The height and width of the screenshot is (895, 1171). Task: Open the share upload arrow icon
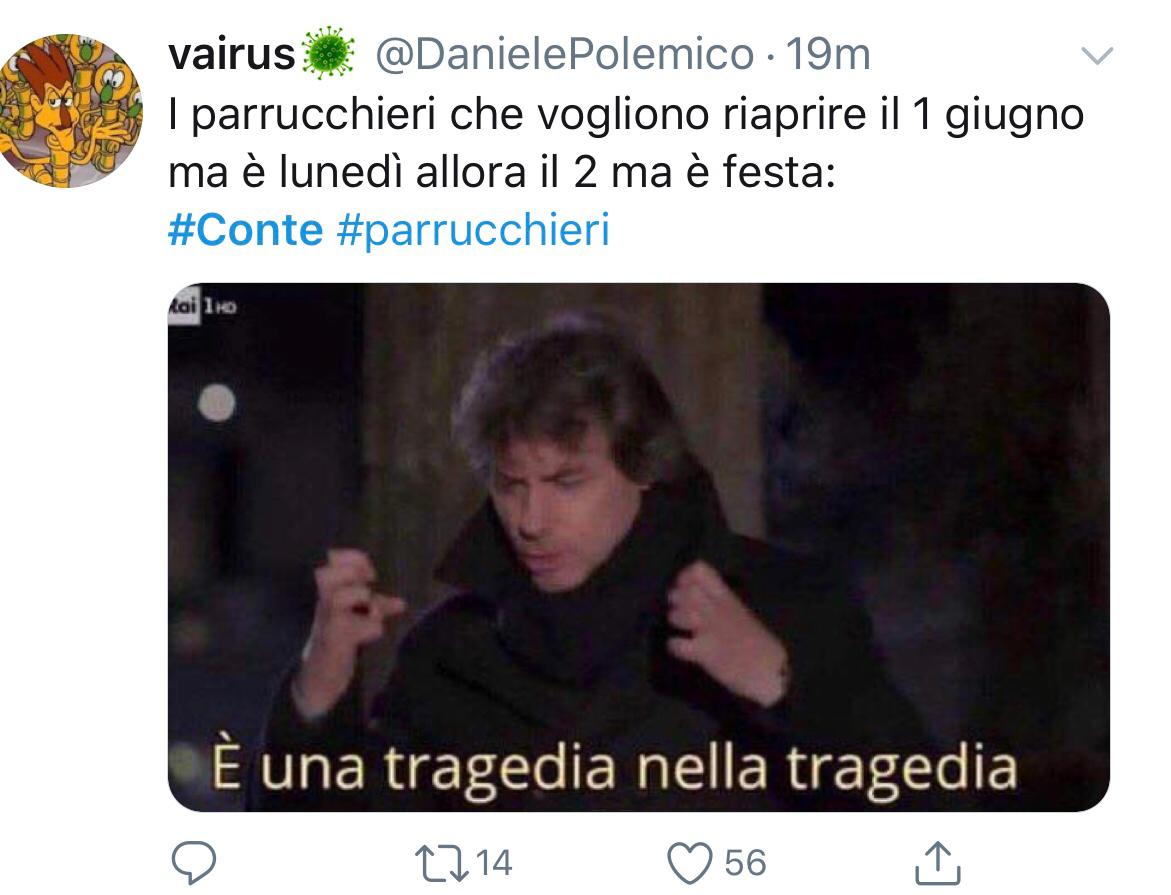tap(937, 863)
